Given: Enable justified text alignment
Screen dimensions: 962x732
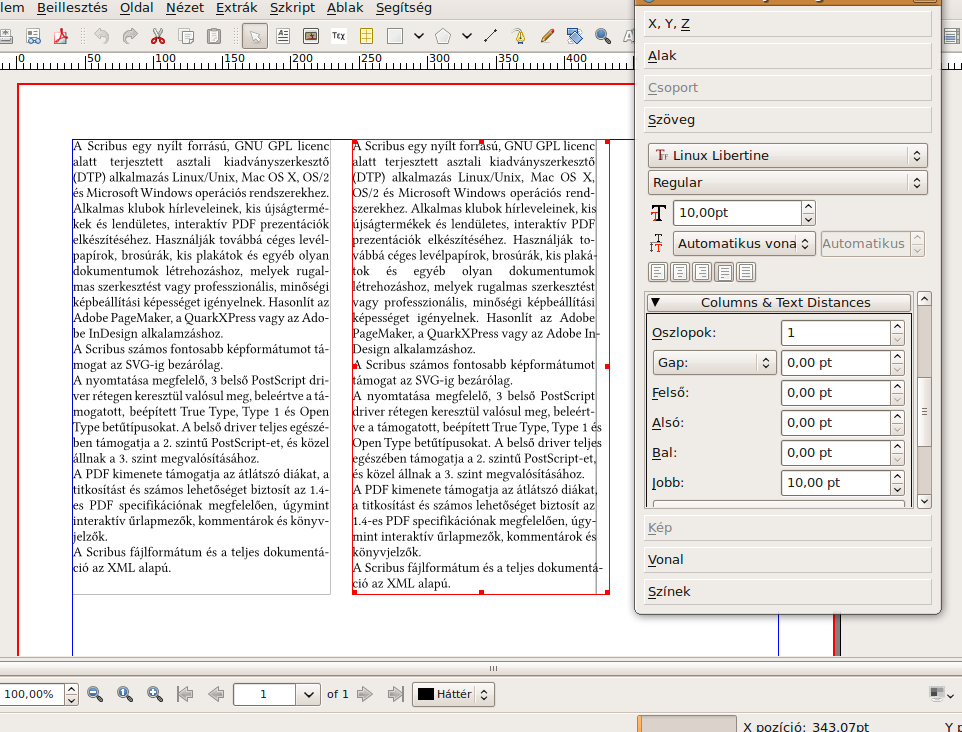Looking at the screenshot, I should click(724, 272).
